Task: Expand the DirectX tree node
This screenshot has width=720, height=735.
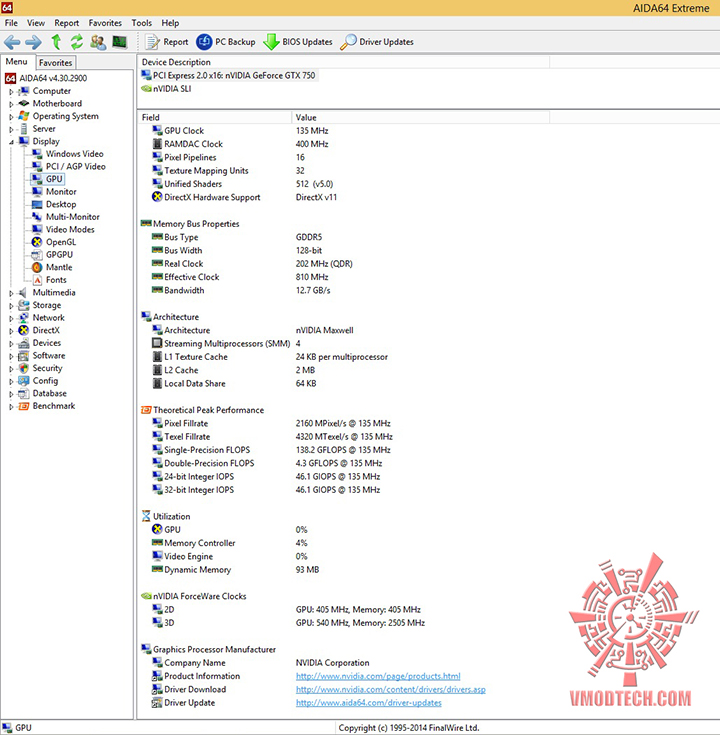Action: [11, 331]
